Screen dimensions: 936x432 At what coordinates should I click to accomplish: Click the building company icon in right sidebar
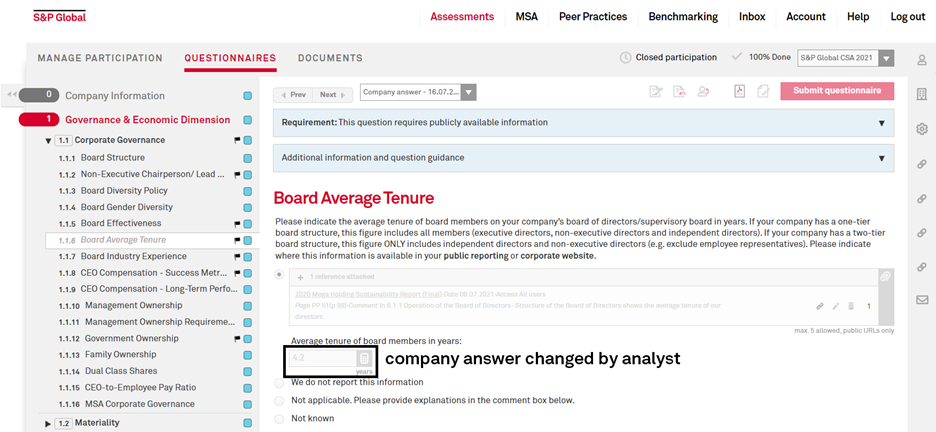coord(922,94)
